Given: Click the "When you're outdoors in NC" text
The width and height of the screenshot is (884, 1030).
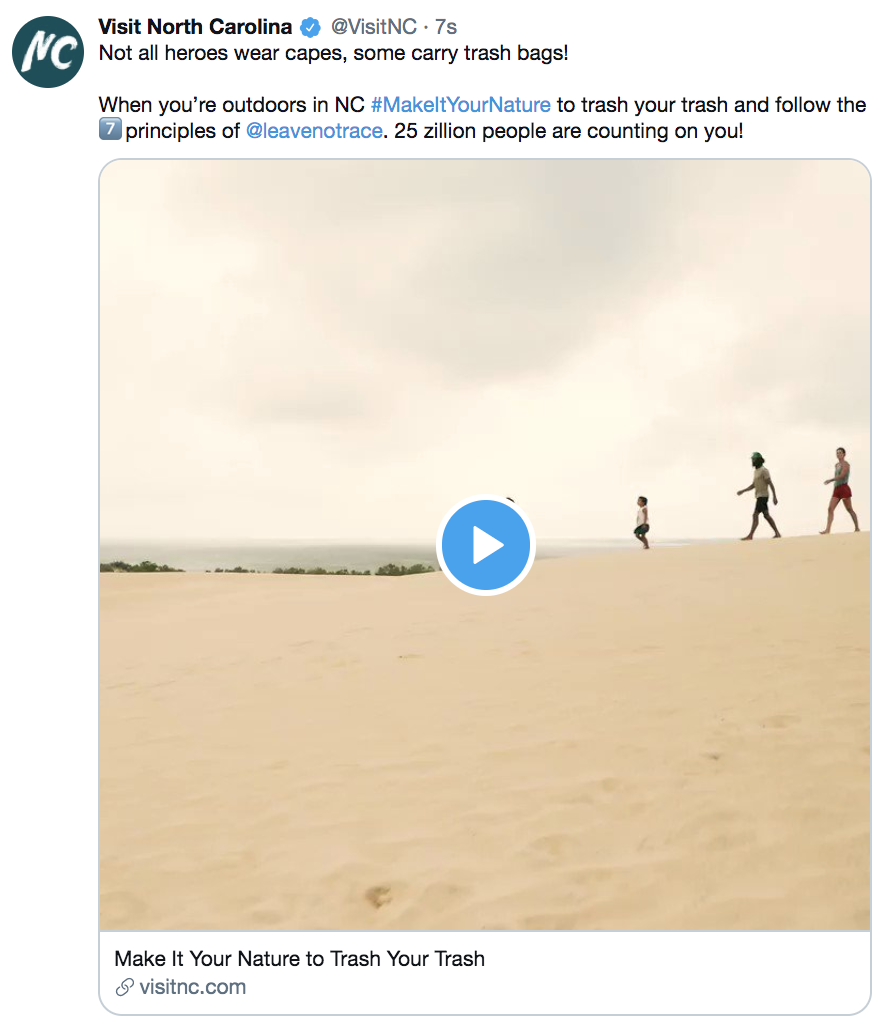Looking at the screenshot, I should click(232, 105).
